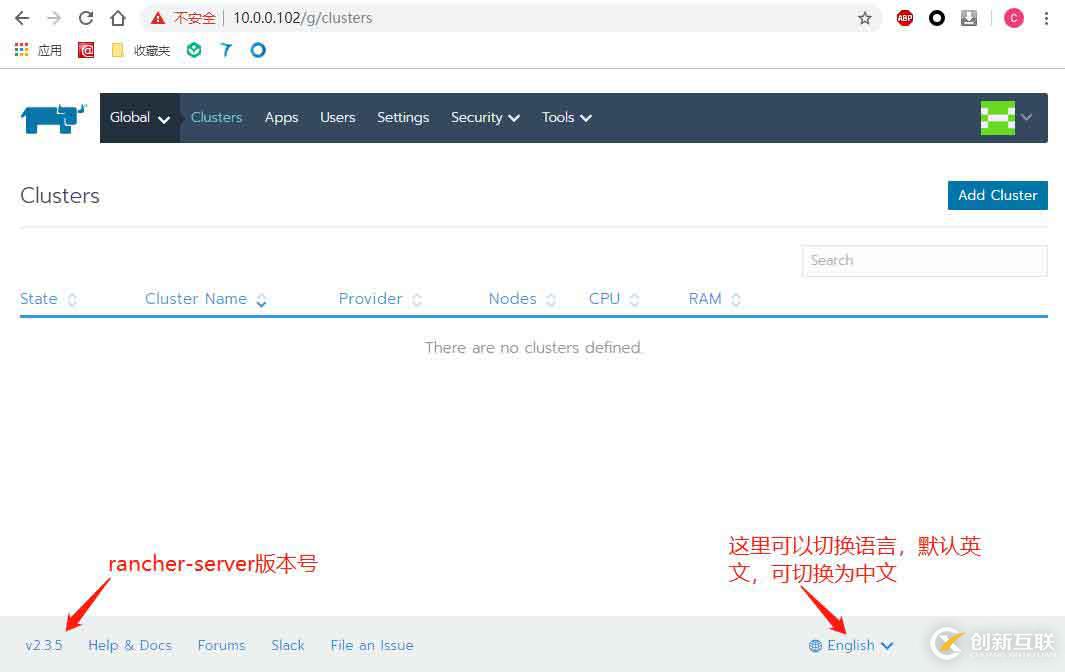Image resolution: width=1065 pixels, height=672 pixels.
Task: Open the Help & Docs link
Action: 130,645
